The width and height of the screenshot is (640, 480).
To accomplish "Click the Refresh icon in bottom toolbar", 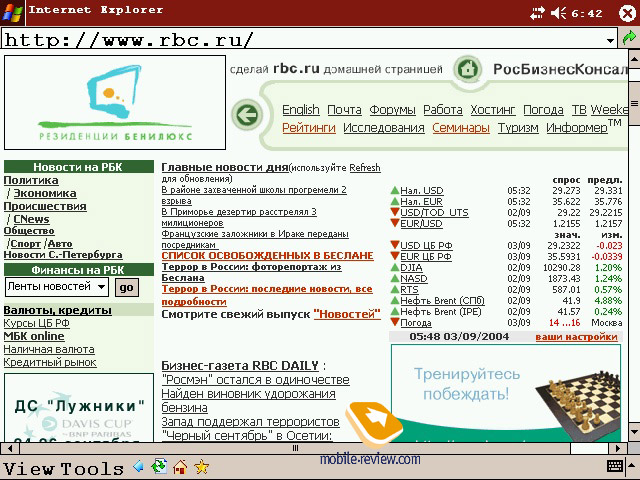I will 159,466.
